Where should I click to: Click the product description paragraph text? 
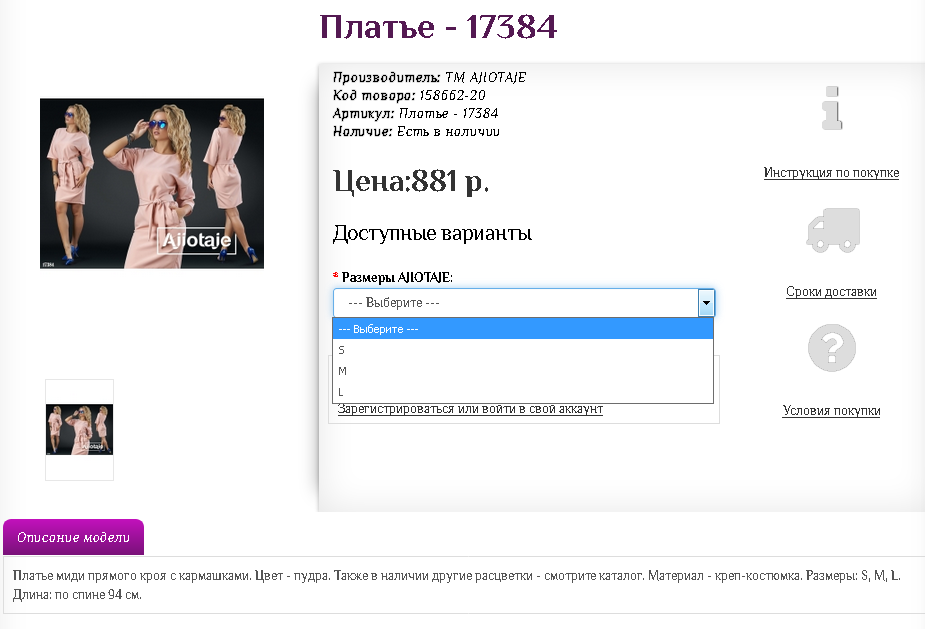[457, 585]
